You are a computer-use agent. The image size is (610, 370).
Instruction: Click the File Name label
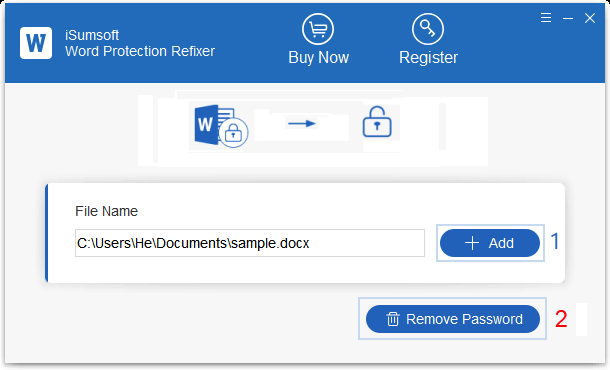point(106,211)
